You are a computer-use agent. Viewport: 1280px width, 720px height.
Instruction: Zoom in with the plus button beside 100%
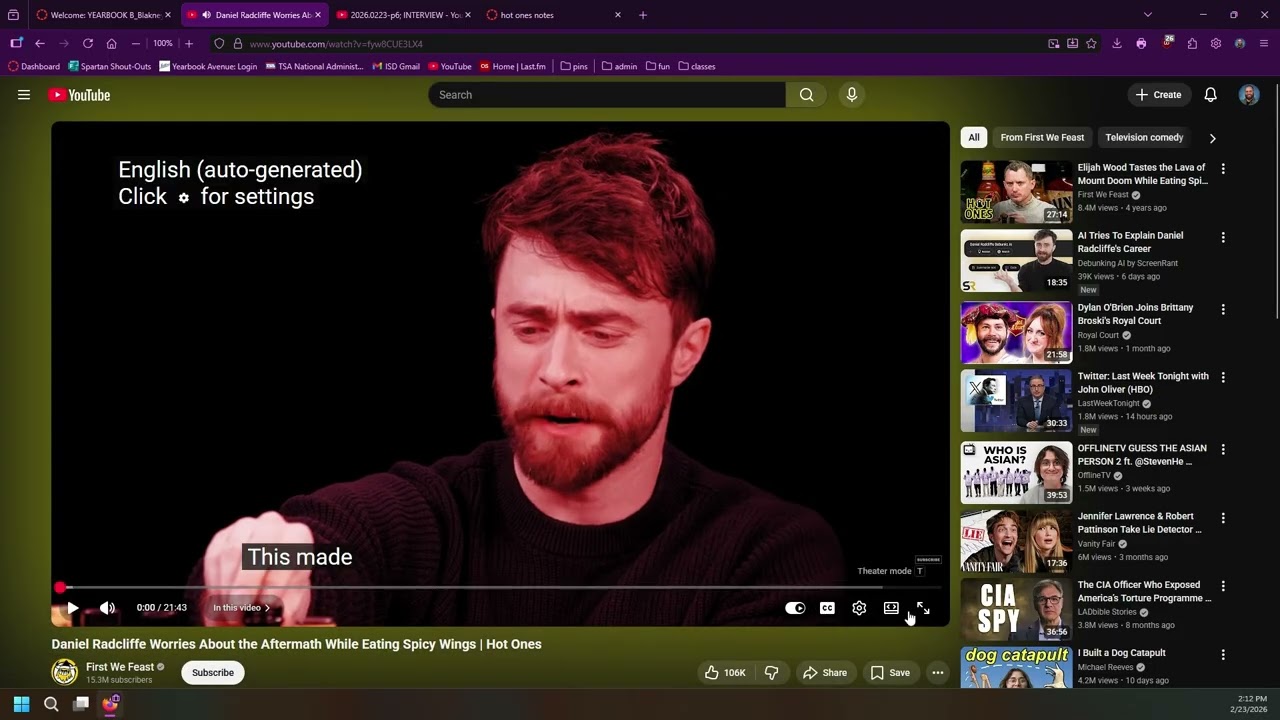[x=188, y=44]
